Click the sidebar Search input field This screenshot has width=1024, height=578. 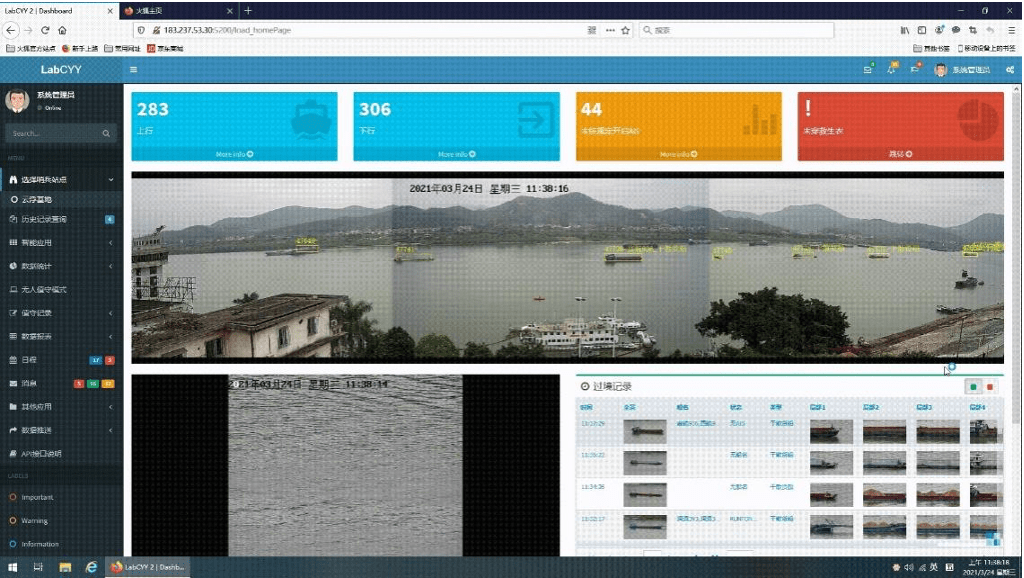pyautogui.click(x=52, y=133)
